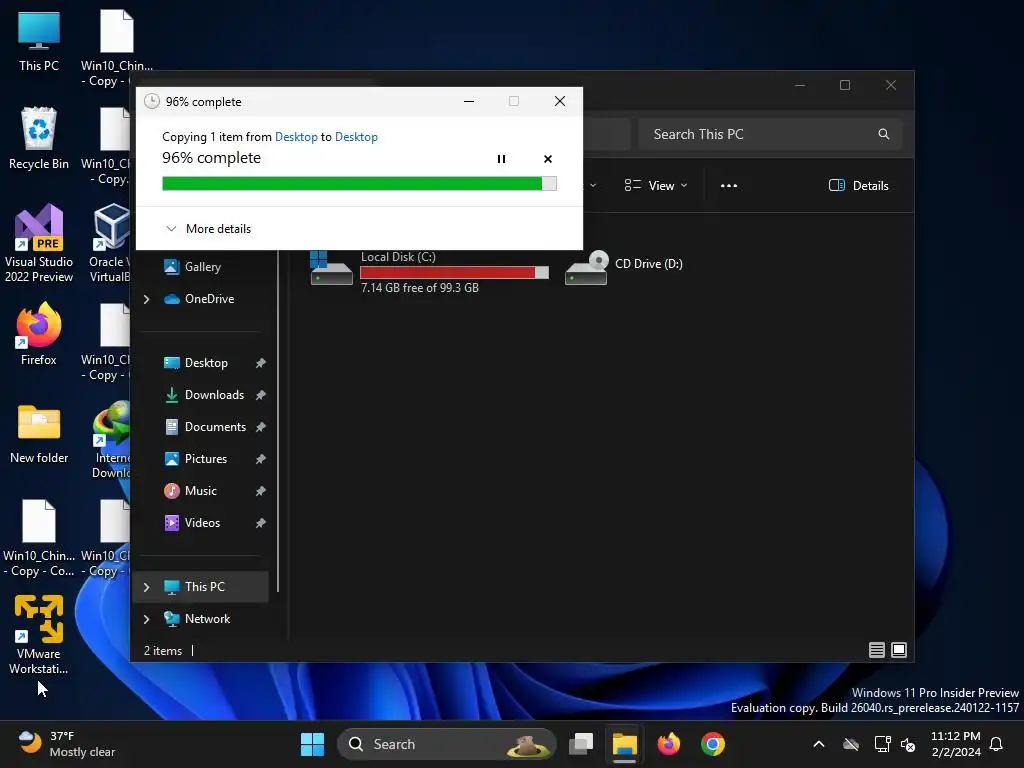This screenshot has height=768, width=1024.
Task: Click the 2 items status bar text
Action: click(x=163, y=650)
